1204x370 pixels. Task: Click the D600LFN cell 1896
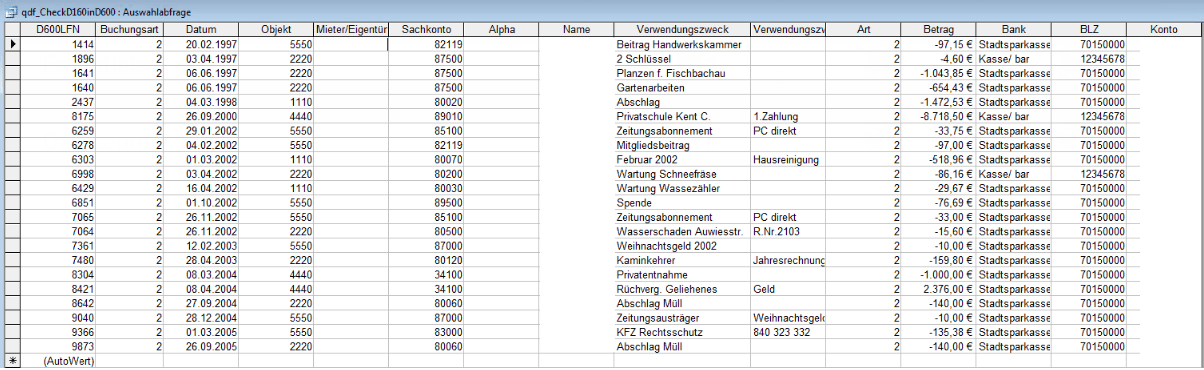[x=57, y=59]
